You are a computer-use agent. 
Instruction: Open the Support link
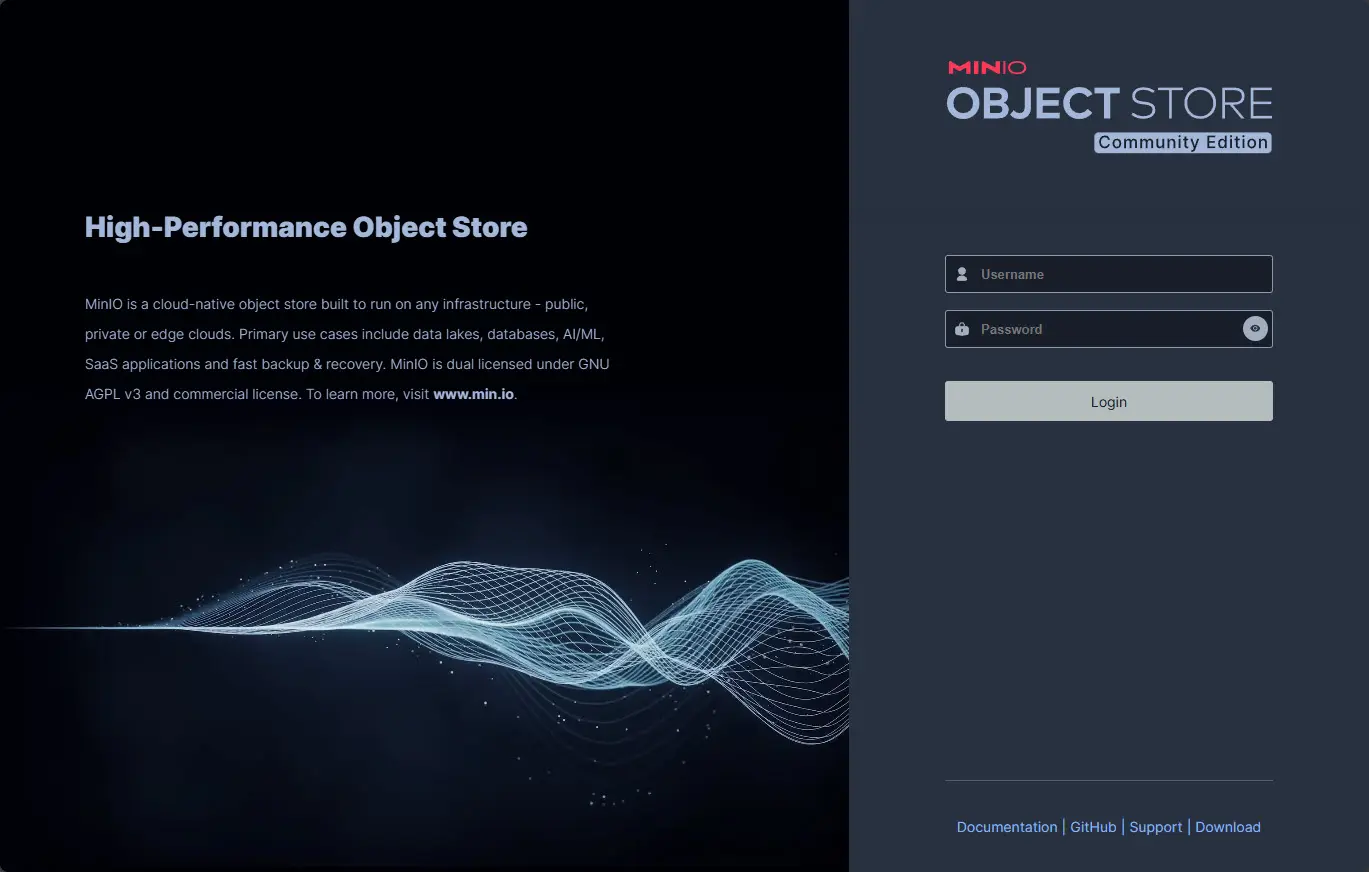pos(1156,827)
